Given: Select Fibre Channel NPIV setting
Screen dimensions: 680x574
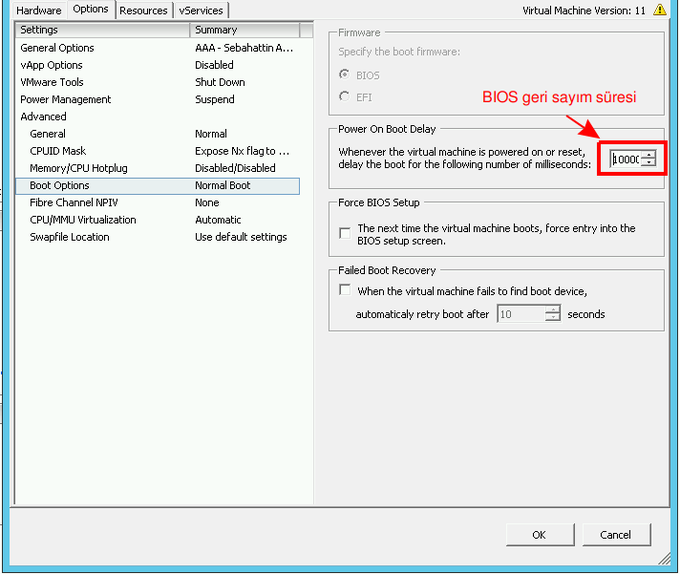Looking at the screenshot, I should [x=157, y=202].
